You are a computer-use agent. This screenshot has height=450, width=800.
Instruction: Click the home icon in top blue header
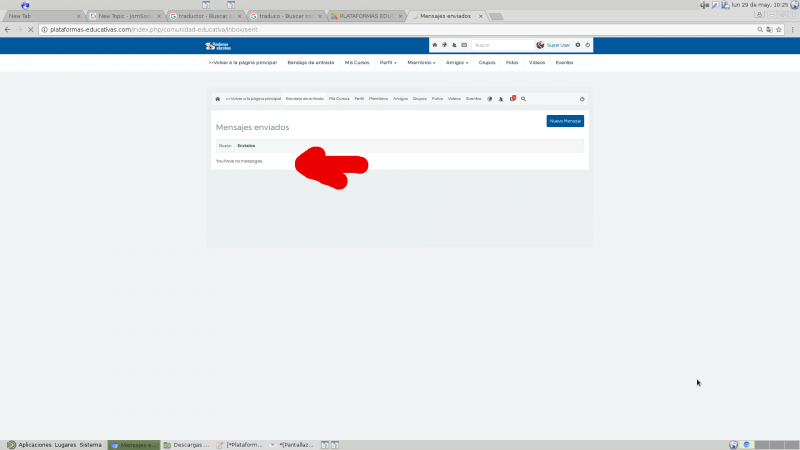[x=435, y=45]
